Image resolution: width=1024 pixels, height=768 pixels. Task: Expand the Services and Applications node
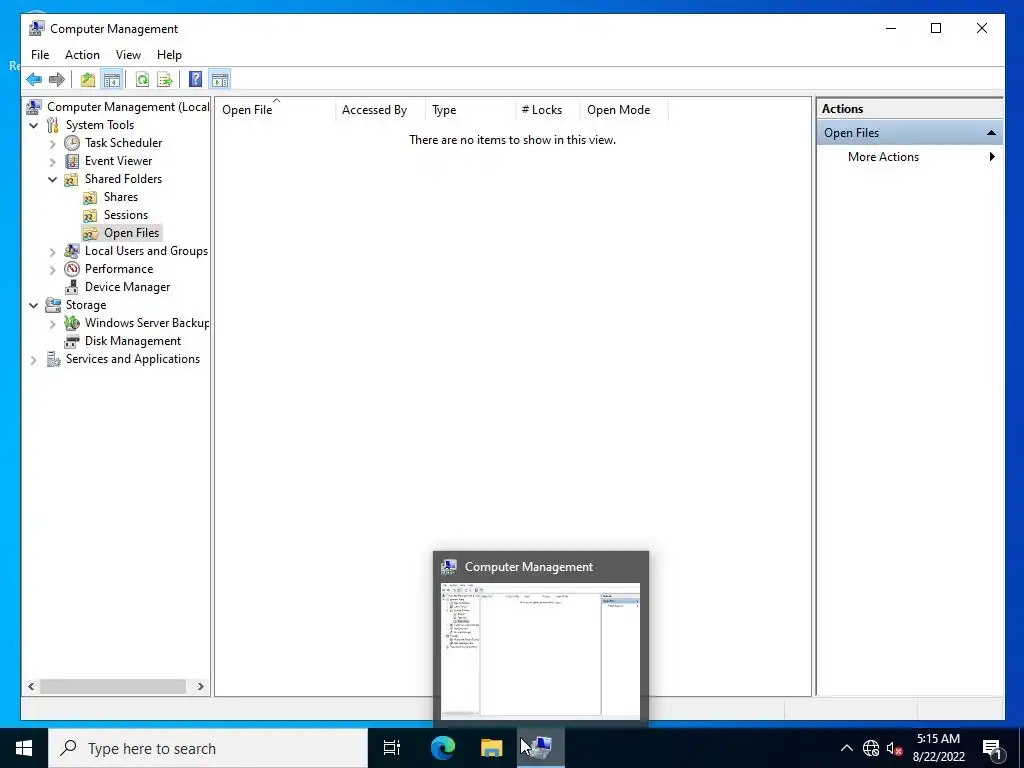click(x=34, y=359)
